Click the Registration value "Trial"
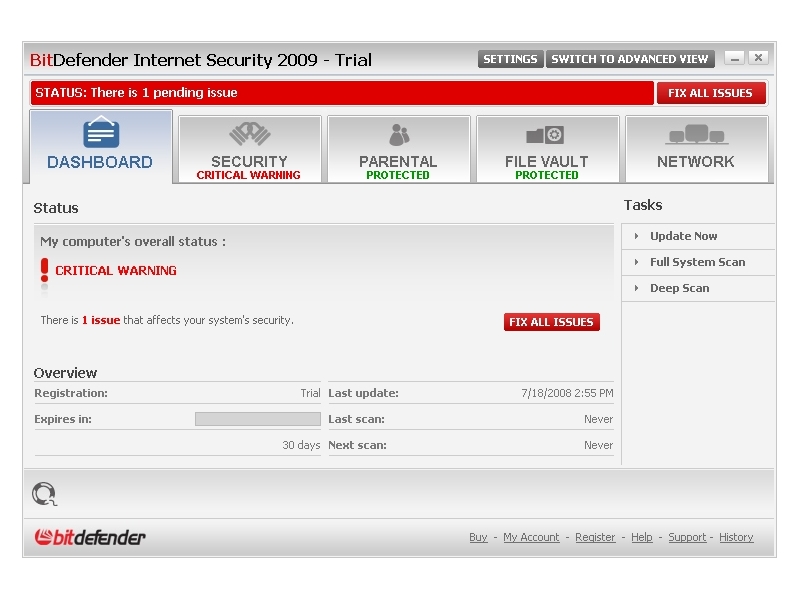This screenshot has width=800, height=600. coord(310,393)
